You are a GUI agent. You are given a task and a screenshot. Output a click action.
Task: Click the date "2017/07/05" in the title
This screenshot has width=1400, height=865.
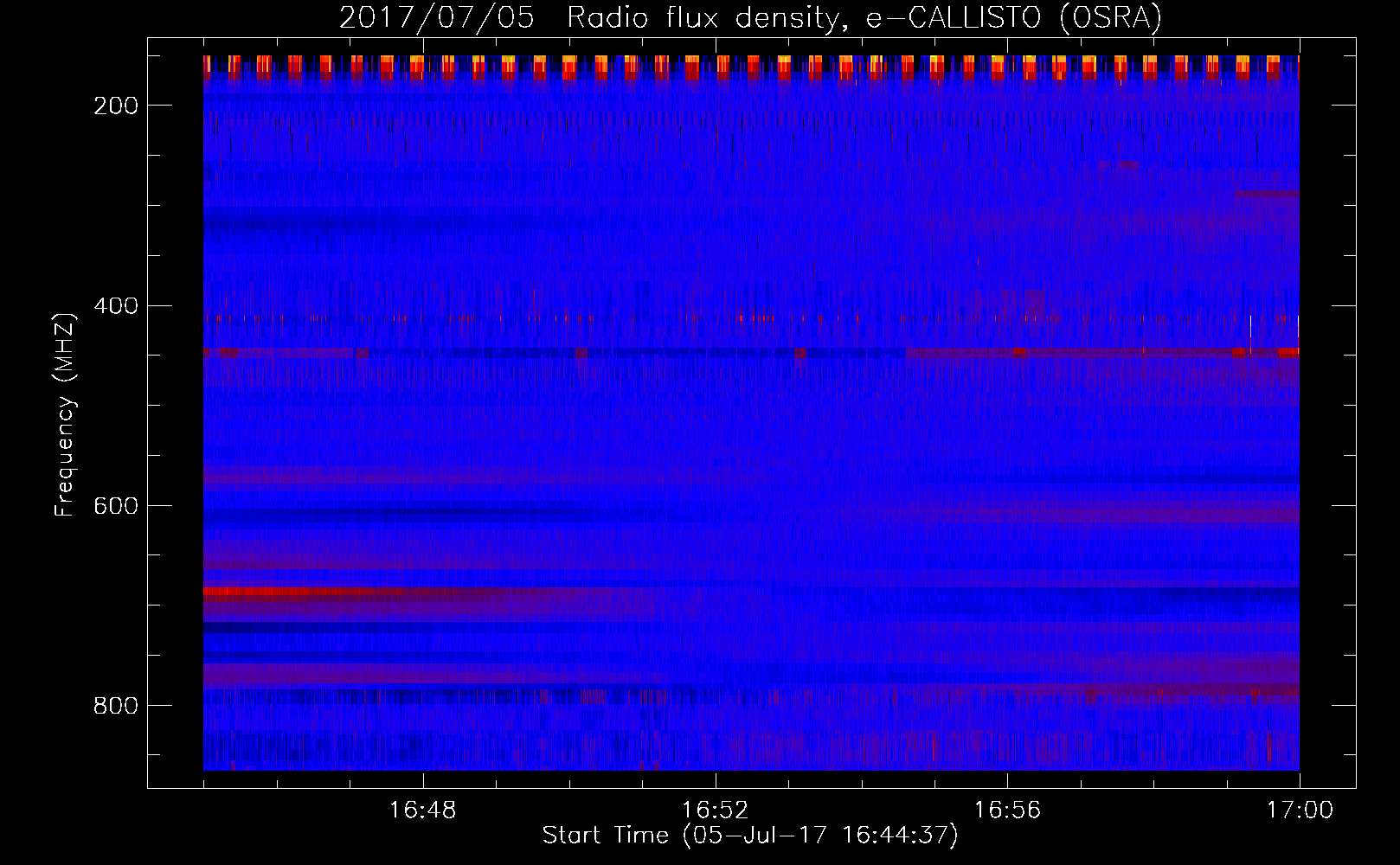click(437, 17)
